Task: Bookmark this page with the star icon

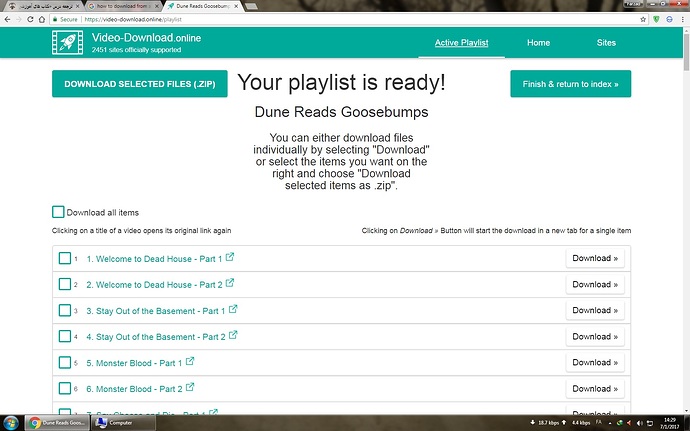Action: coord(643,19)
